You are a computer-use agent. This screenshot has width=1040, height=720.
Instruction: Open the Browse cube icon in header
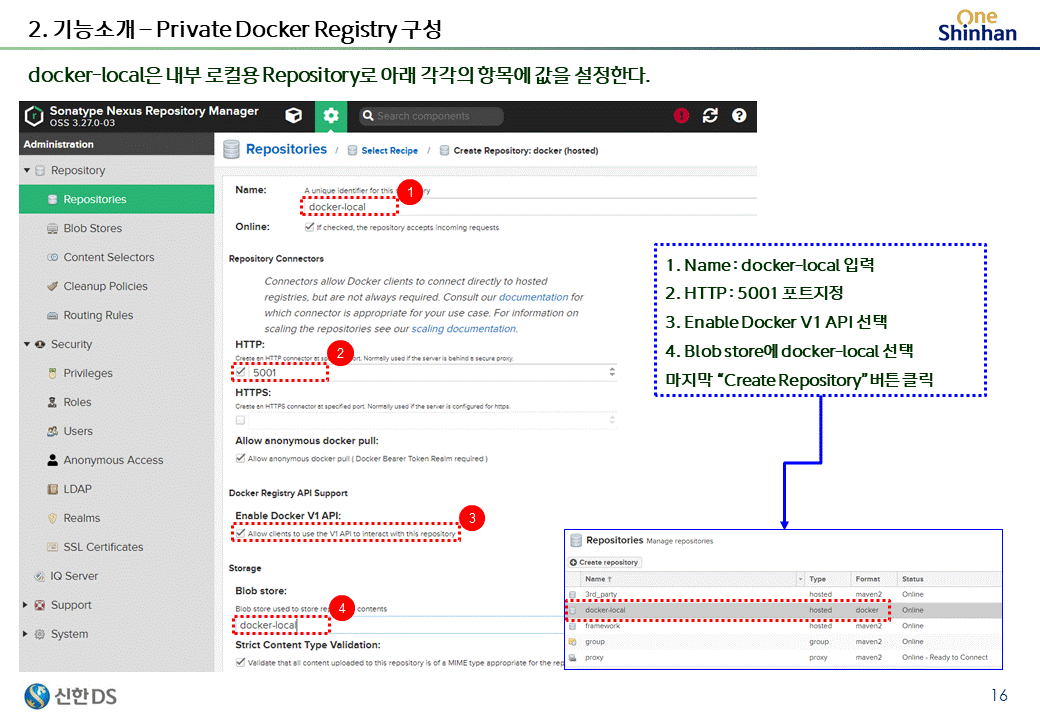(x=293, y=115)
